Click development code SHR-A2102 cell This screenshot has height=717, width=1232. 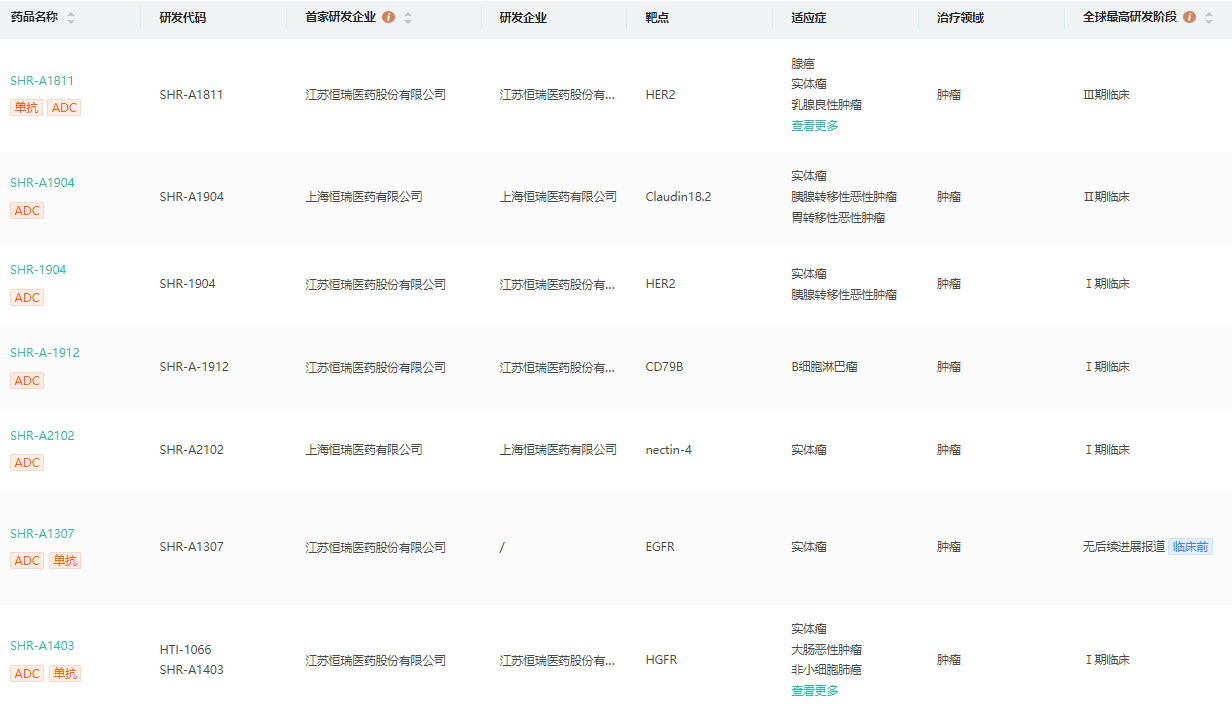[192, 450]
